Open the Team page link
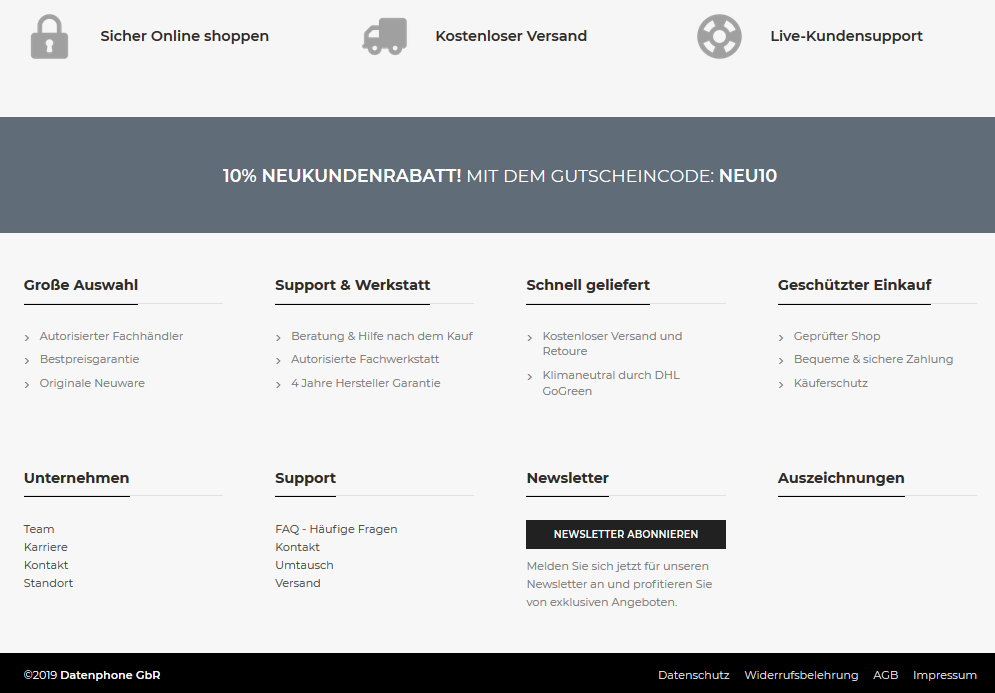The image size is (995, 693). pos(39,529)
